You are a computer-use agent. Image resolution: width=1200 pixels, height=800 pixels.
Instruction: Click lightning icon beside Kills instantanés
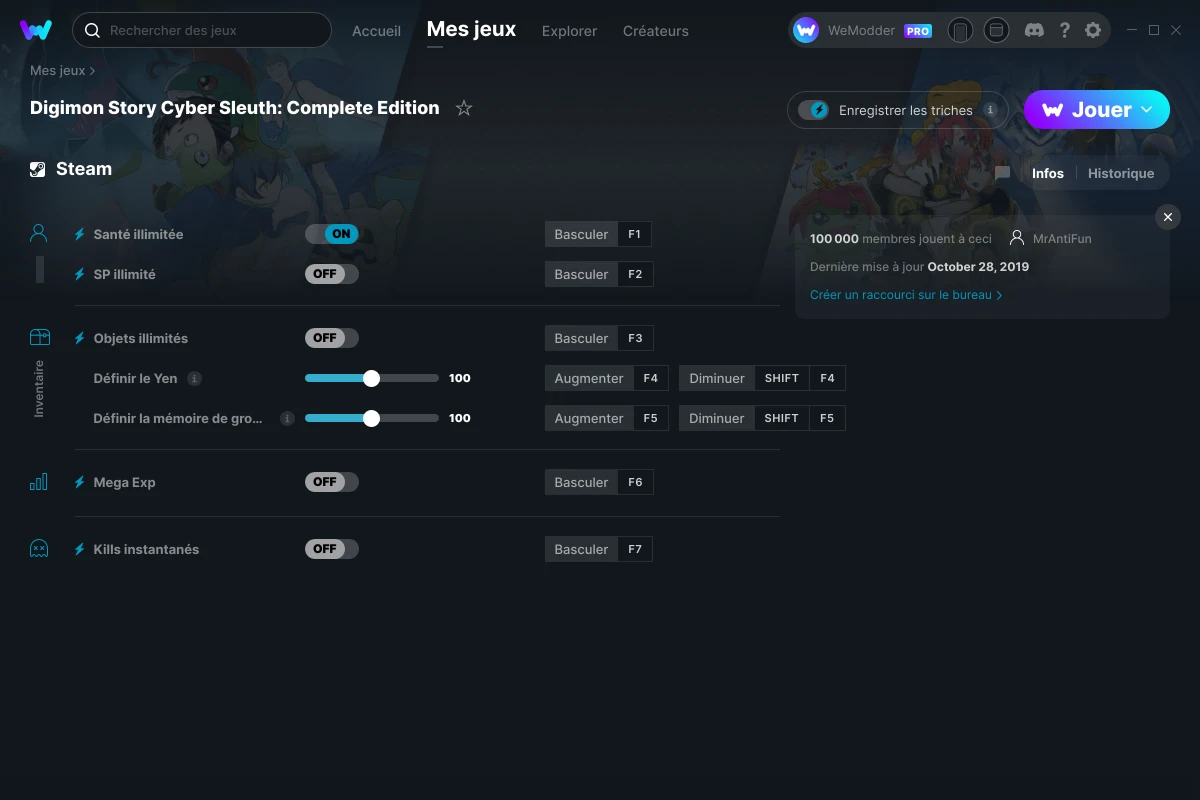[x=80, y=549]
